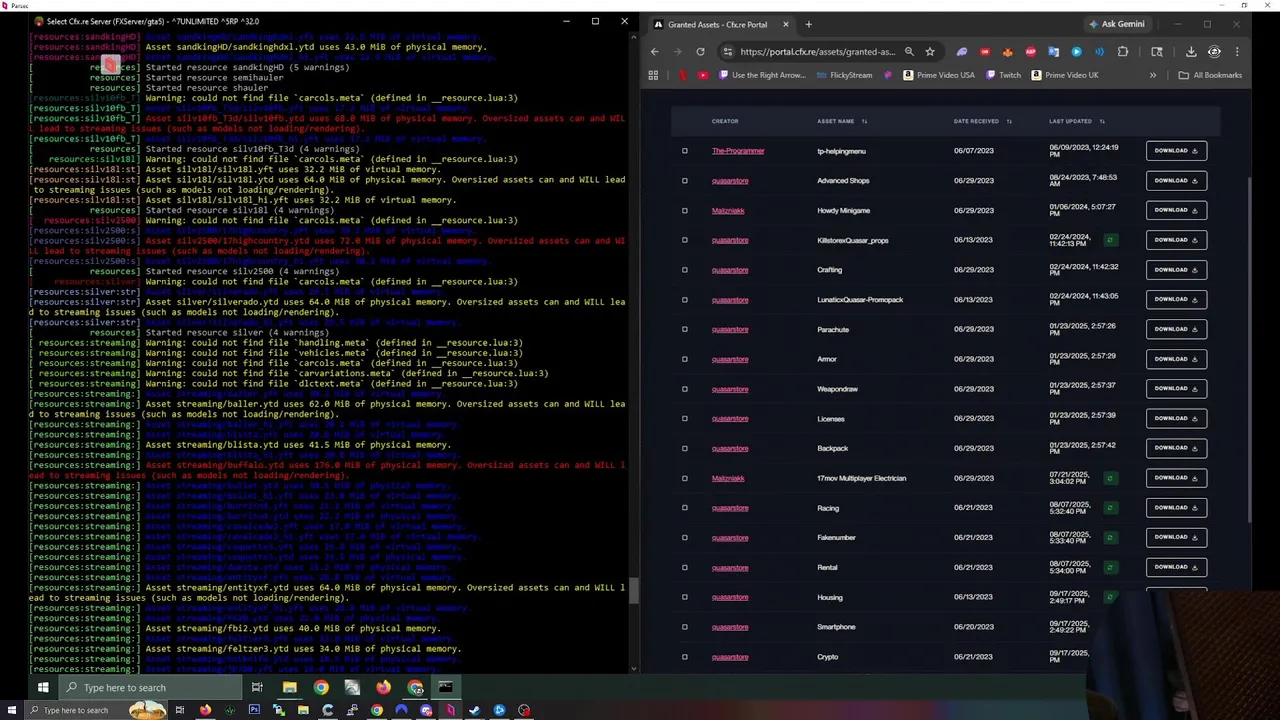Screen dimensions: 1280x720
Task: Open The-Programmer creator link
Action: click(x=738, y=151)
